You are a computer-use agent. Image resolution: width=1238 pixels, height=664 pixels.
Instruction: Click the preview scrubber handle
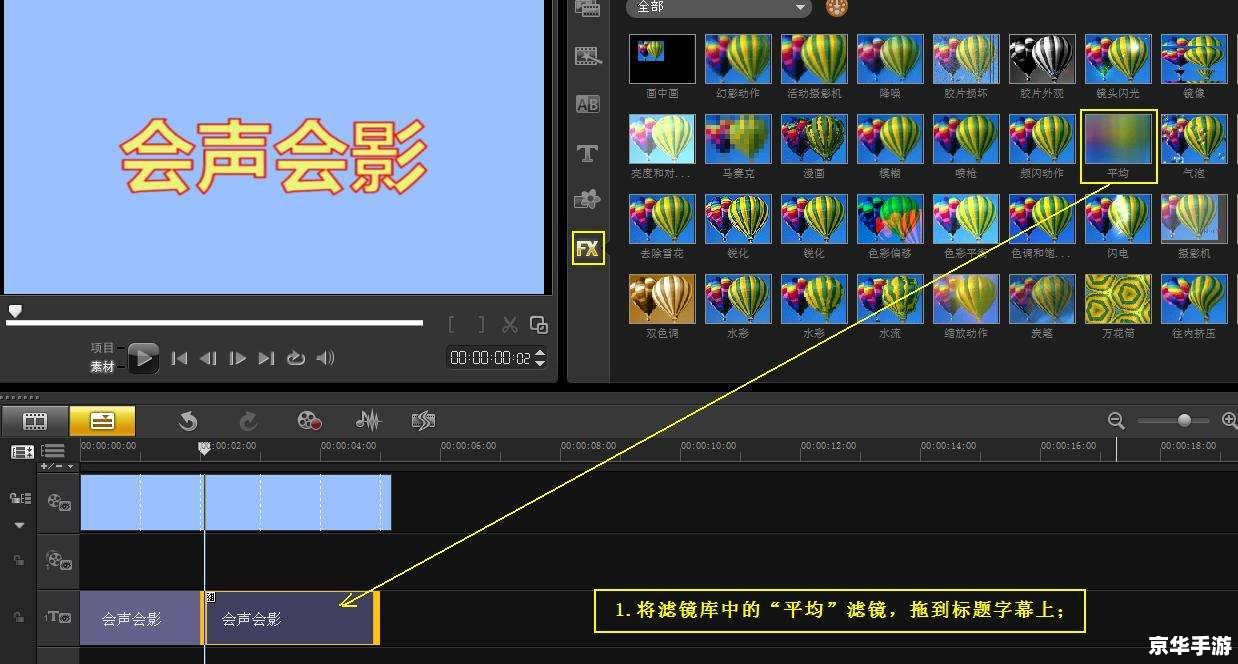14,311
